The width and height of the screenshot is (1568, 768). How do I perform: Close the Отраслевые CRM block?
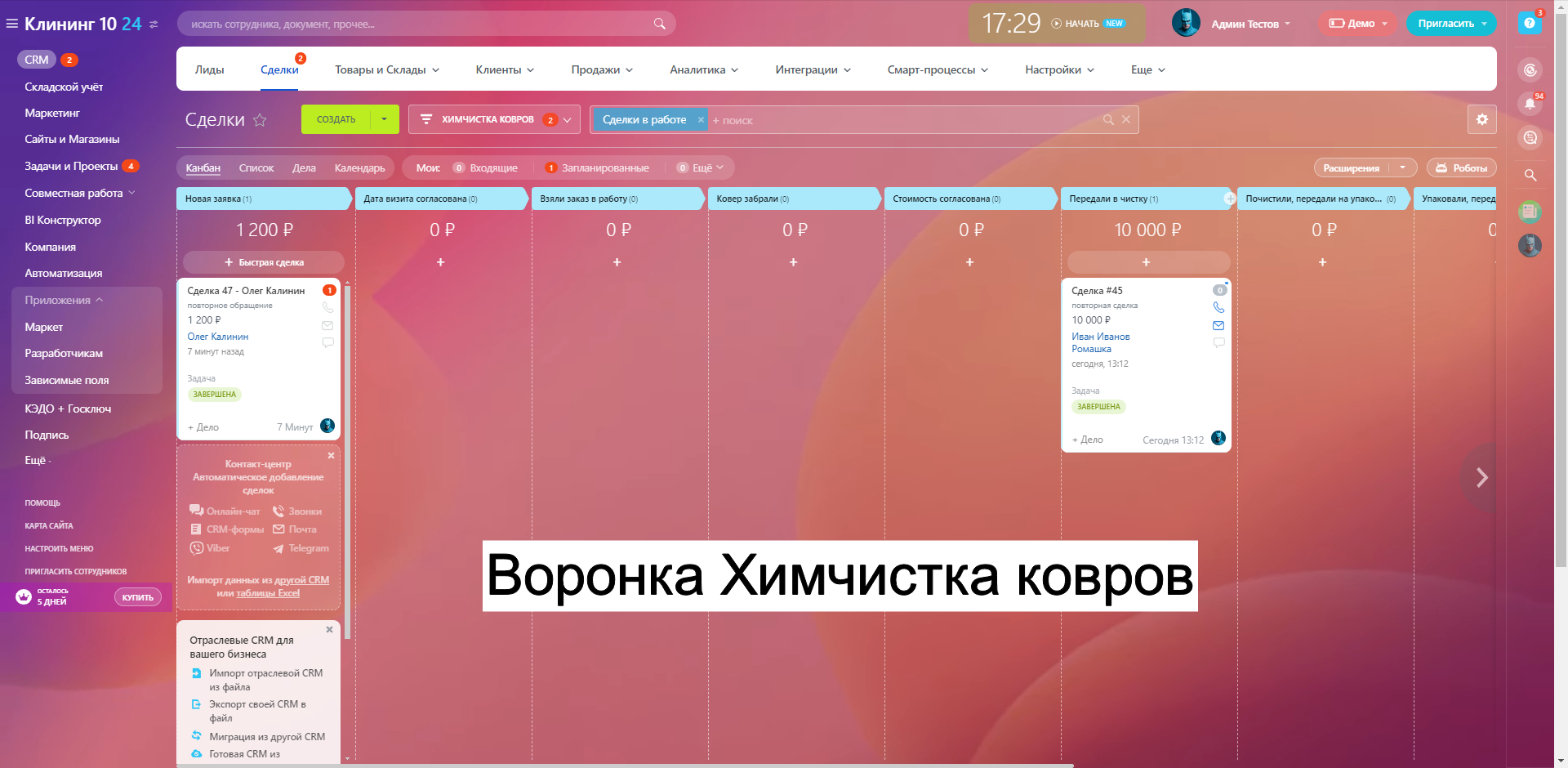(329, 630)
